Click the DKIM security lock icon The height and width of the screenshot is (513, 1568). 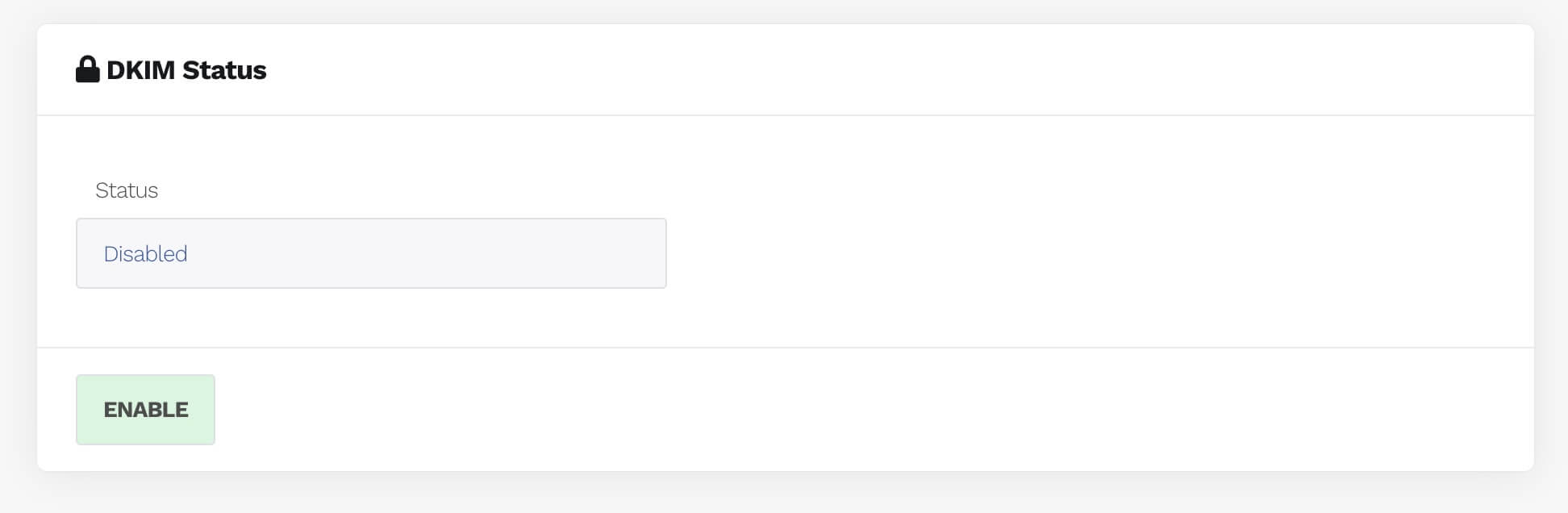point(87,70)
